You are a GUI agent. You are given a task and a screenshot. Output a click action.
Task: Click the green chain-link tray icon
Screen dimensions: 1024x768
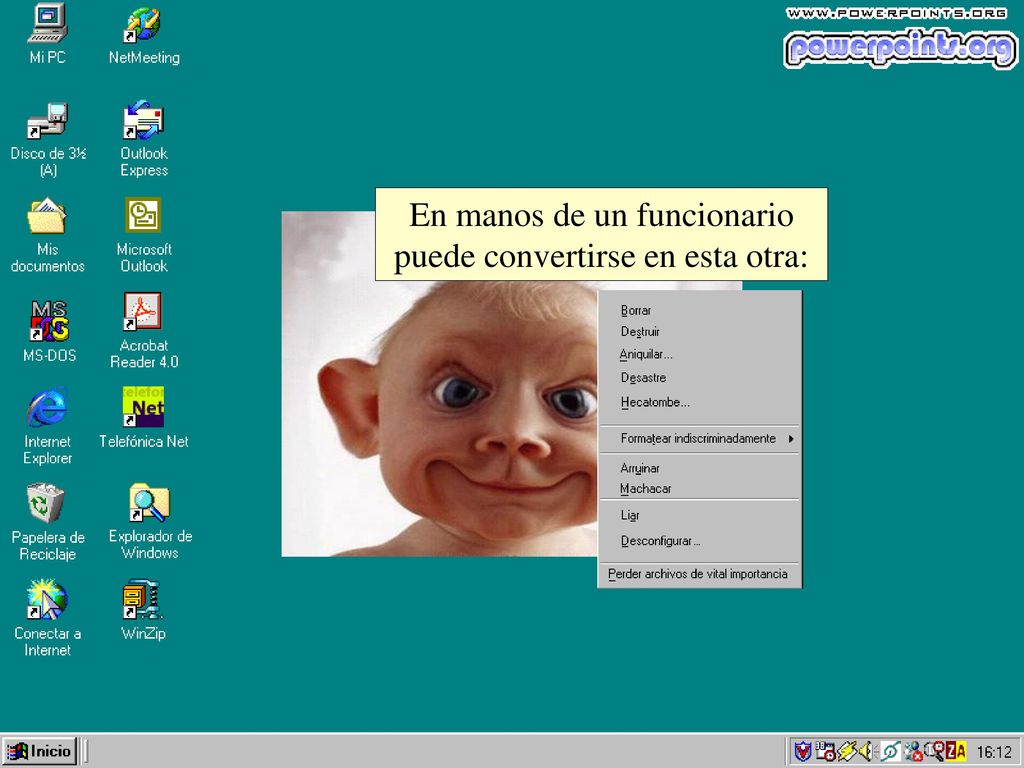[x=891, y=751]
